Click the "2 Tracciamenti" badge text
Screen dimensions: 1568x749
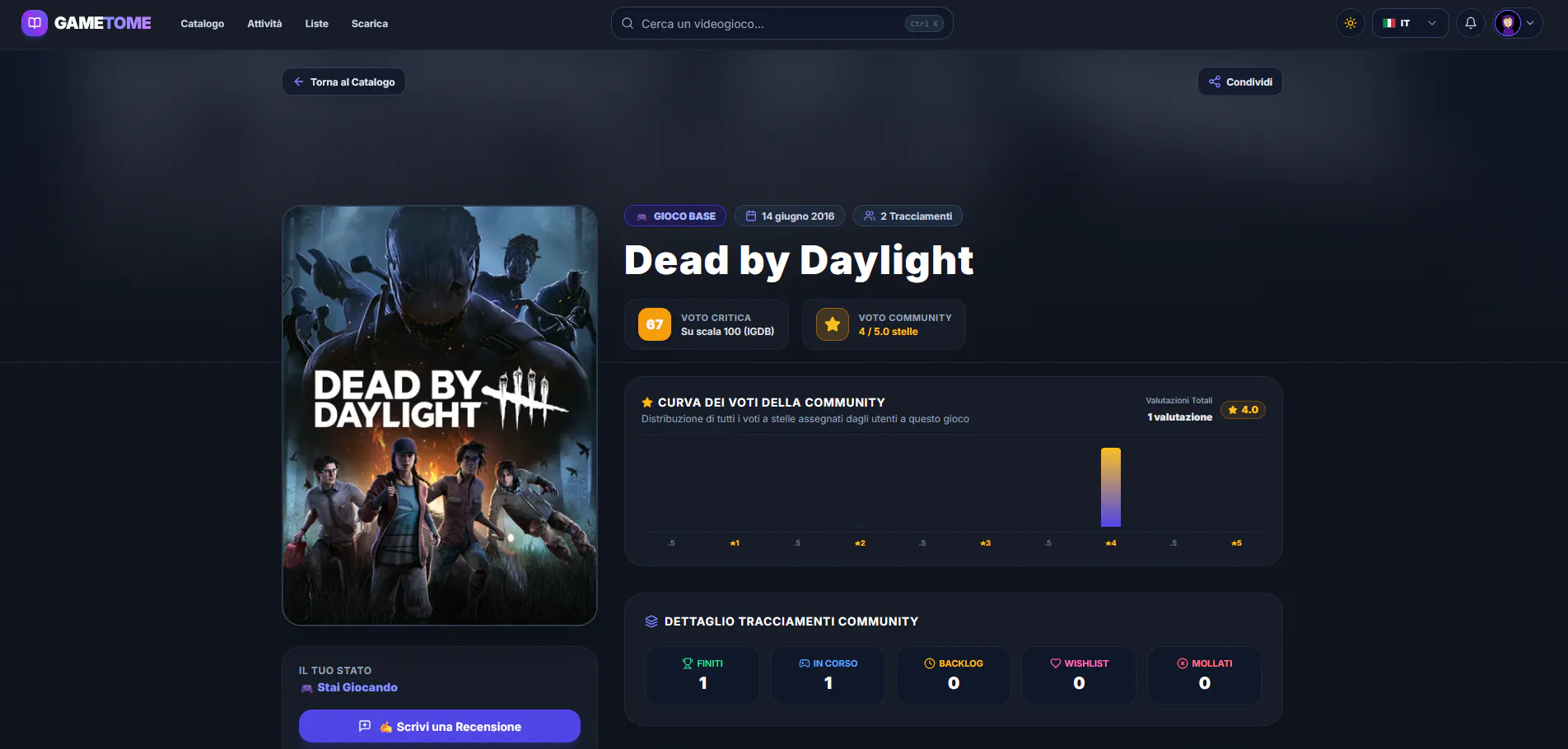point(916,216)
